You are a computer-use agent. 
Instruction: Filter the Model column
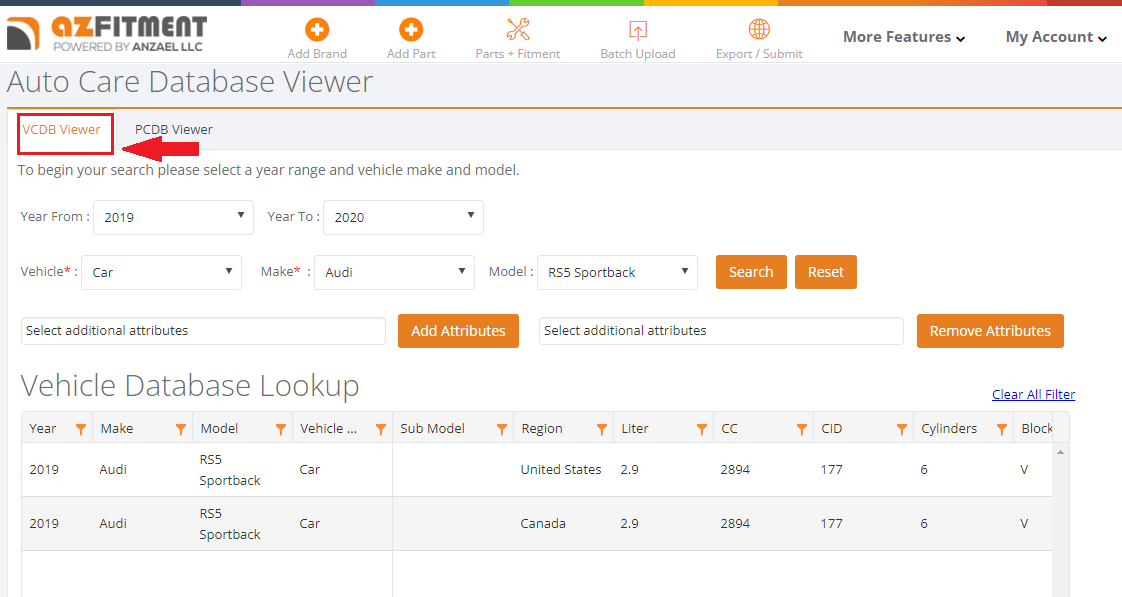[x=281, y=429]
